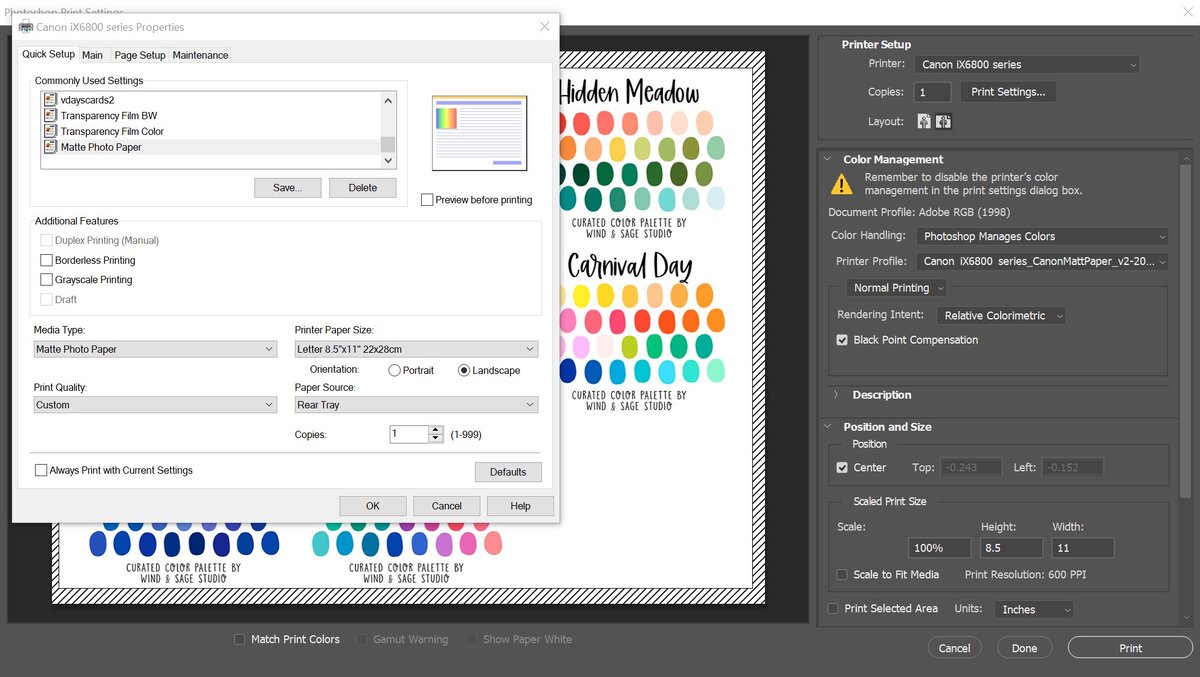Open the Media Type dropdown
Image resolution: width=1200 pixels, height=677 pixels.
point(155,349)
